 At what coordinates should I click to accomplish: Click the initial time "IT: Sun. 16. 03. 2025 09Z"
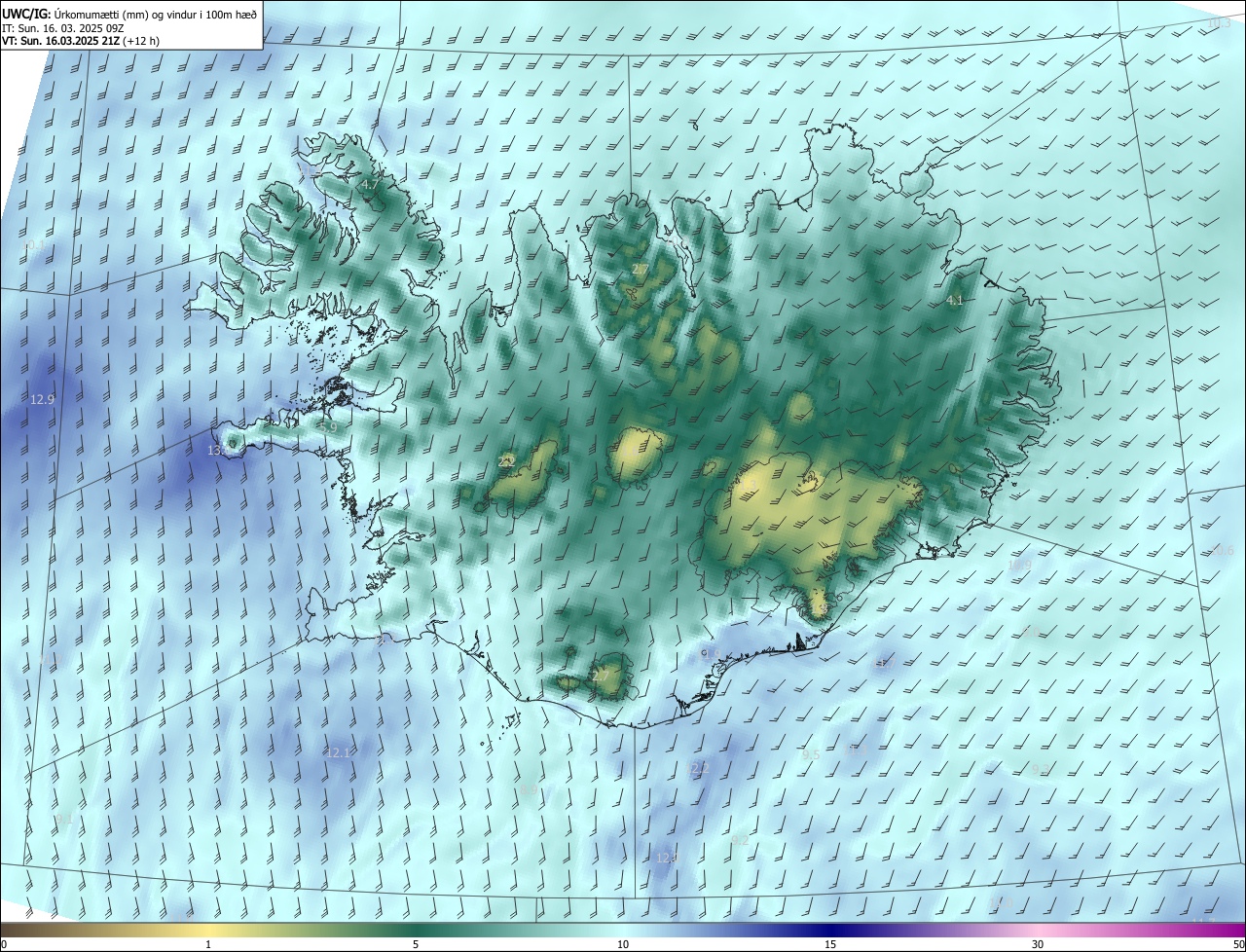click(x=62, y=27)
